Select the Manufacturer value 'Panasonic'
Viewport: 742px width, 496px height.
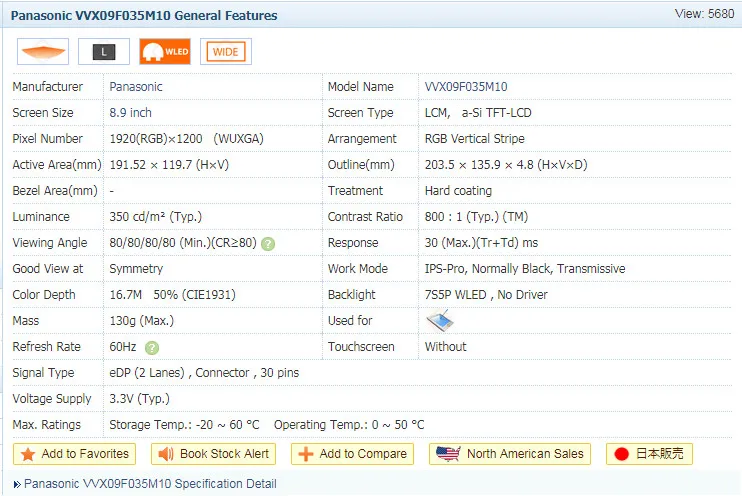click(x=136, y=87)
